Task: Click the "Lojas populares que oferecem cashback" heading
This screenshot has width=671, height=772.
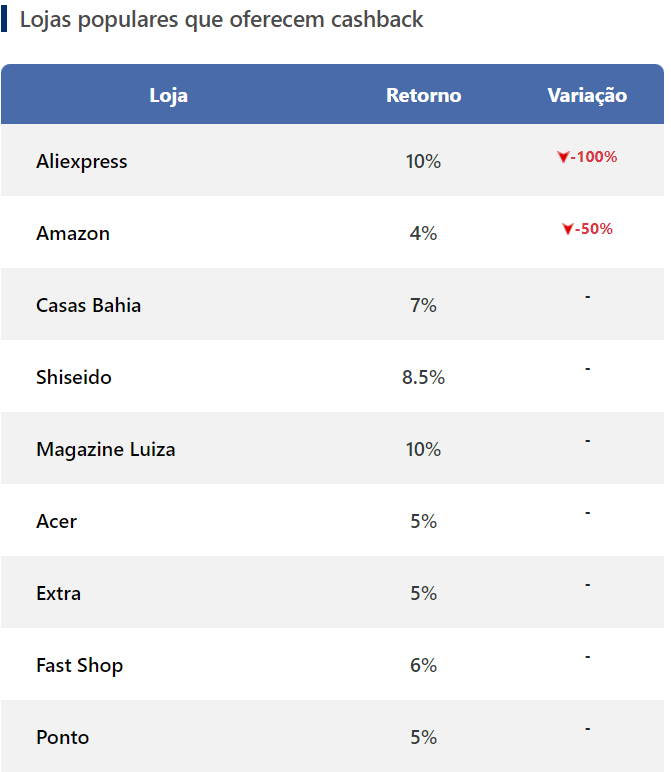Action: point(221,20)
